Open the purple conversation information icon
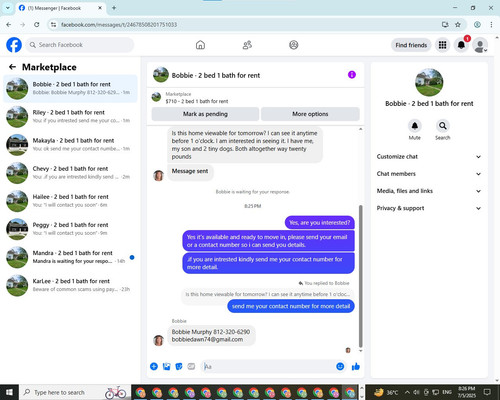The width and height of the screenshot is (500, 400). [x=352, y=75]
